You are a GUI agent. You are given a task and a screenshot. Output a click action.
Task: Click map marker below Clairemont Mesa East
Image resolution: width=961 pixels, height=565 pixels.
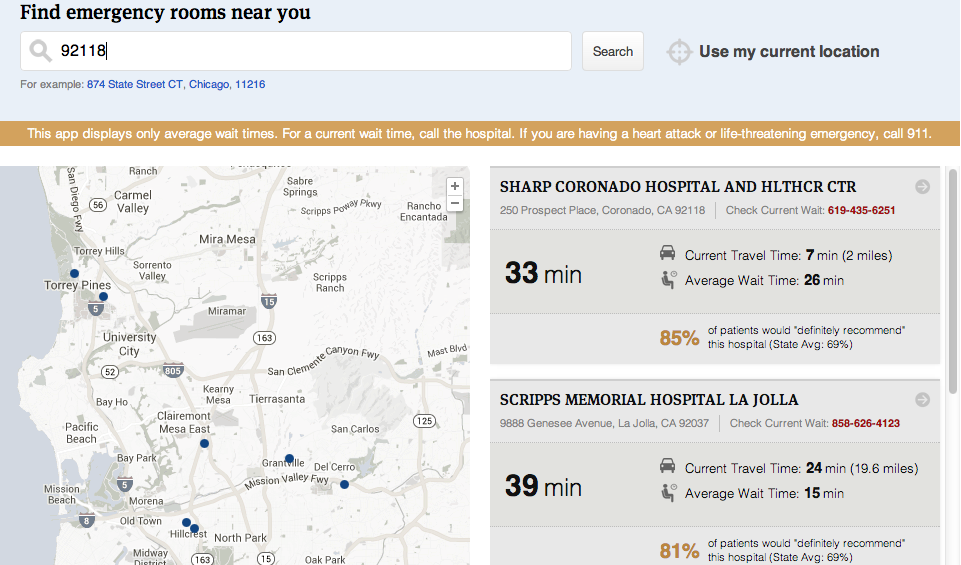pyautogui.click(x=205, y=444)
